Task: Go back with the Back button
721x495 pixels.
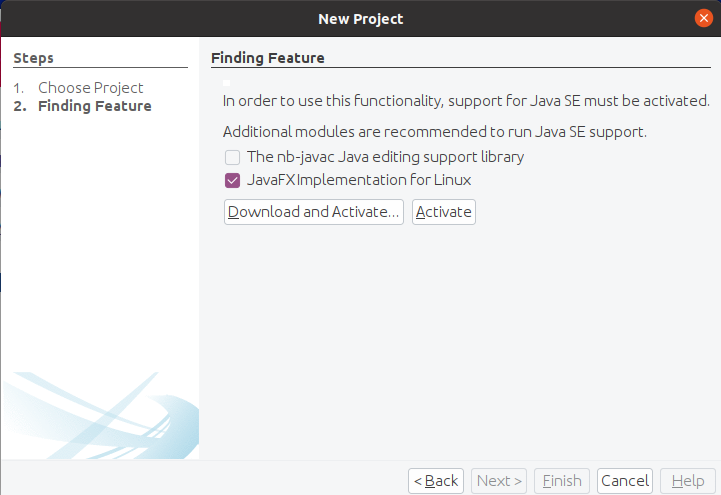Action: tap(436, 481)
